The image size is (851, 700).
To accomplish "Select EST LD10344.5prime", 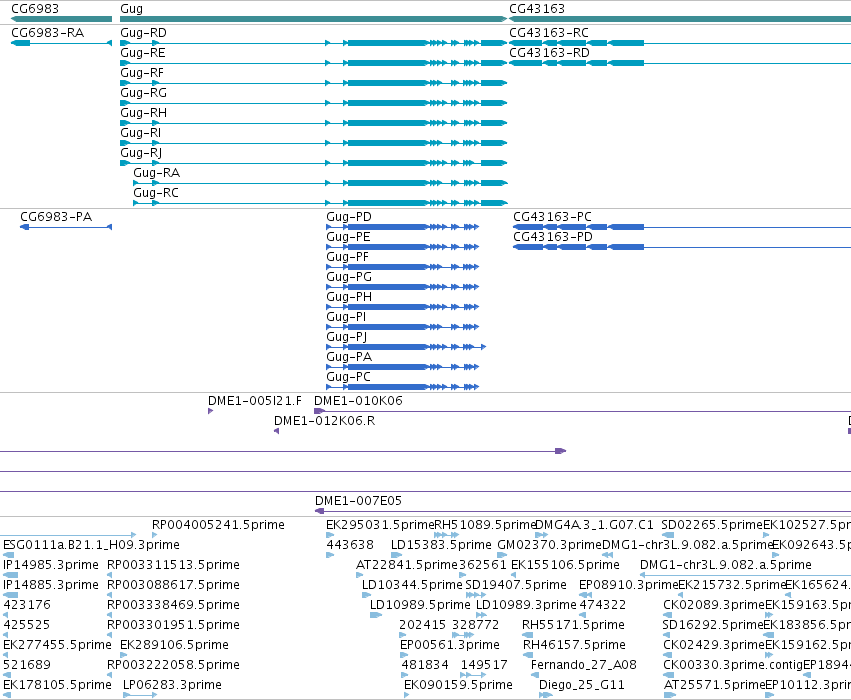I will [412, 585].
